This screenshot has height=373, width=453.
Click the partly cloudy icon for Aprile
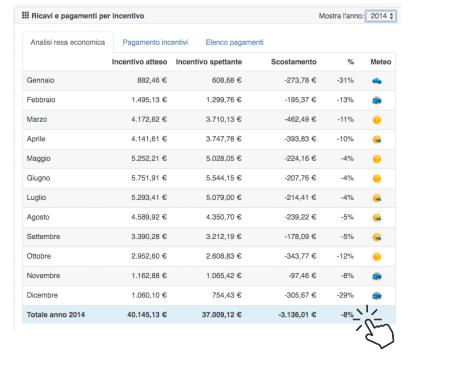[x=377, y=139]
